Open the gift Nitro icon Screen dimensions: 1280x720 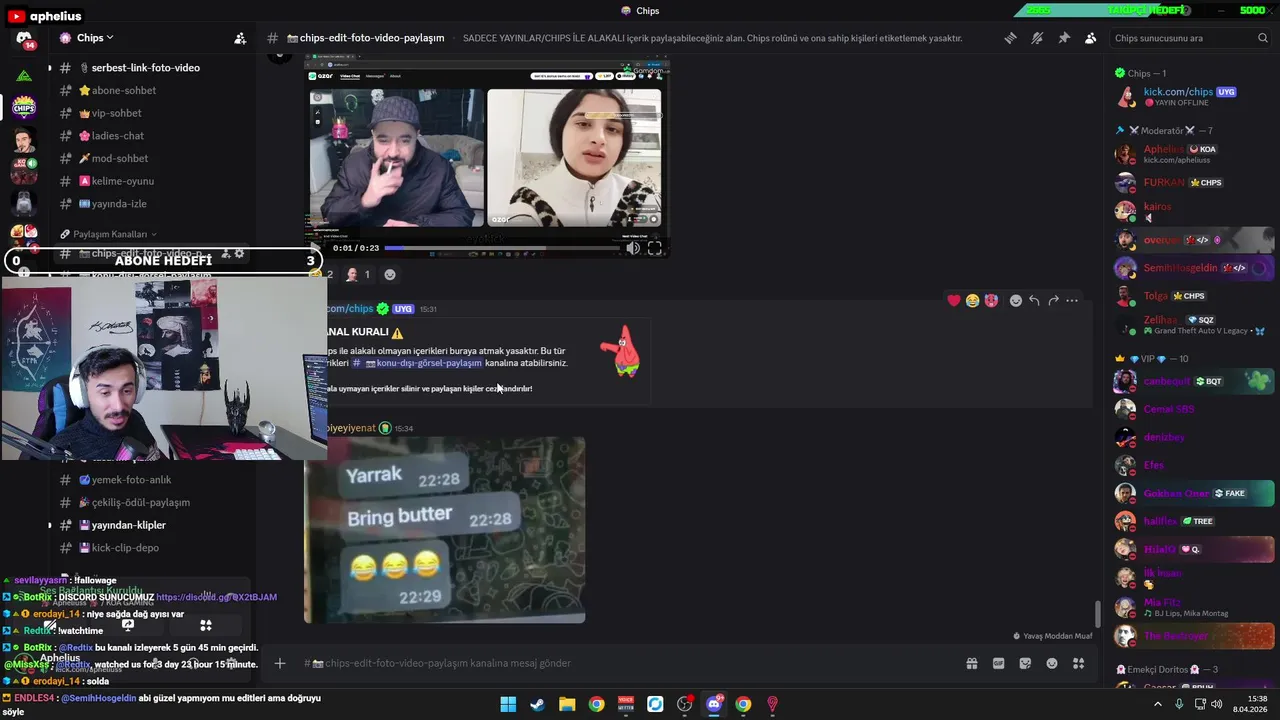(x=971, y=663)
